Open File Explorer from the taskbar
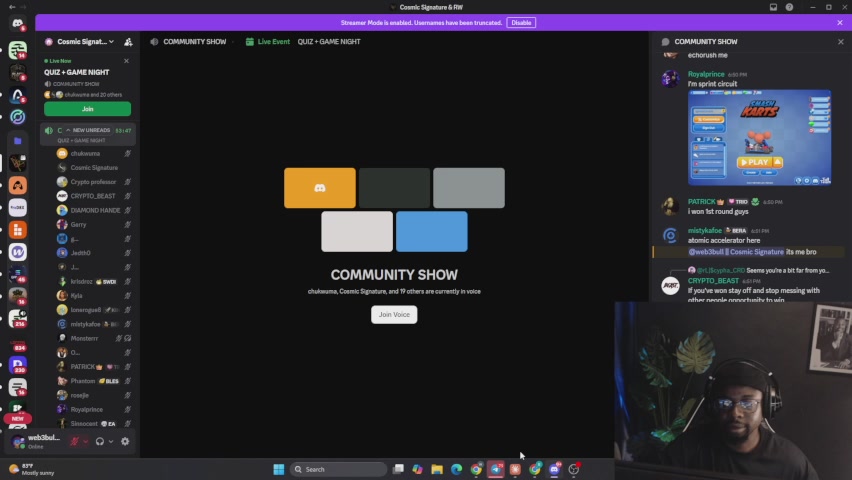 pyautogui.click(x=437, y=469)
